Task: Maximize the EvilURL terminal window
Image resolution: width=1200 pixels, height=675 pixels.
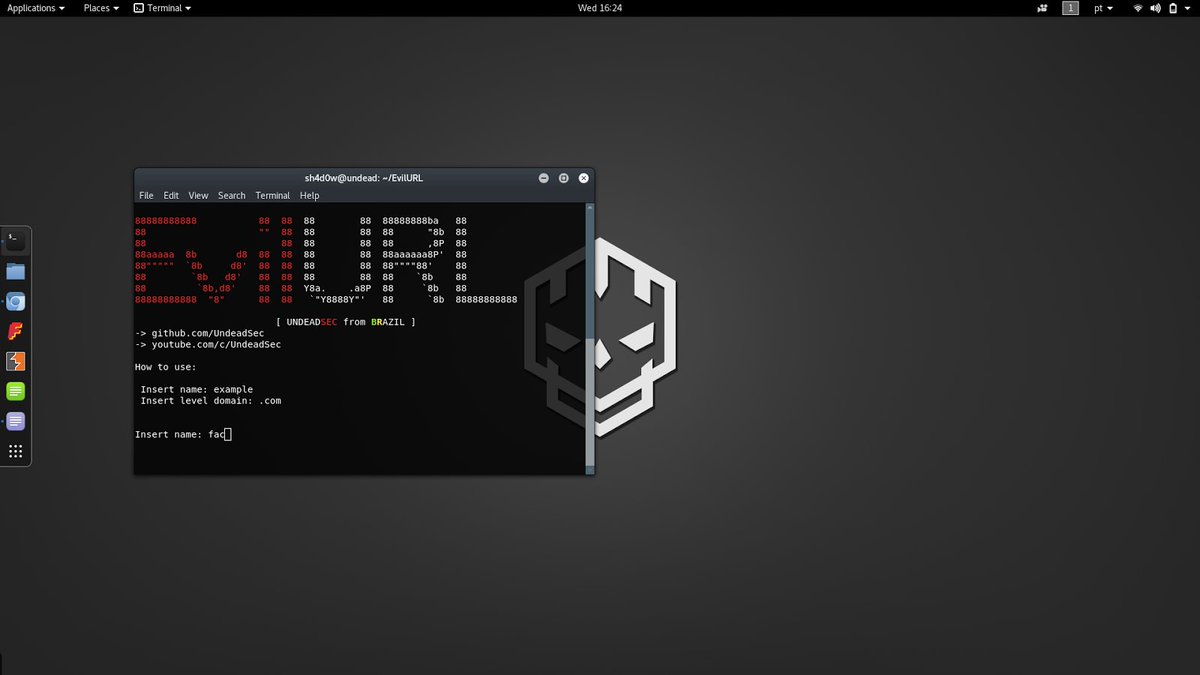Action: [x=564, y=178]
